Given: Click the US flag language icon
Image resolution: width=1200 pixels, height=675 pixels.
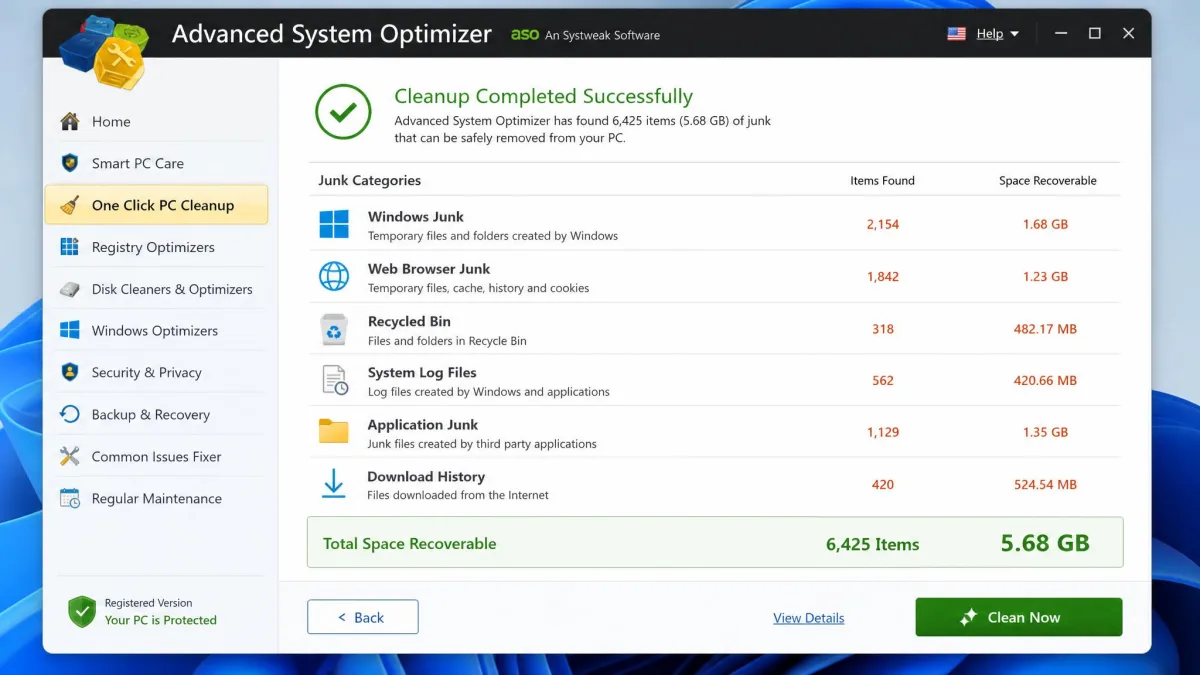Looking at the screenshot, I should (957, 33).
